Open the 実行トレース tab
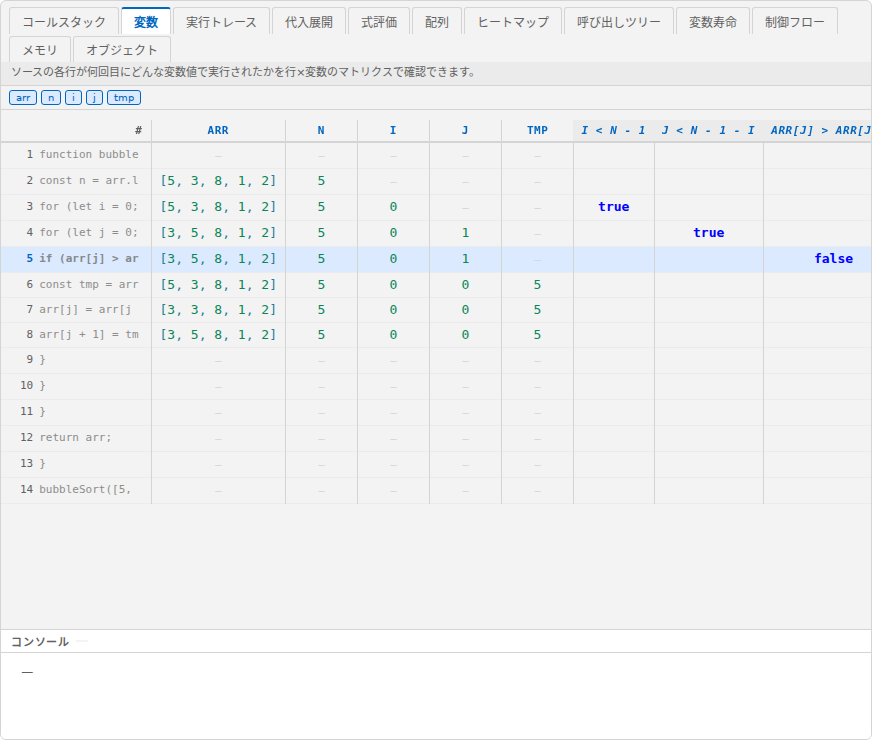 click(221, 22)
